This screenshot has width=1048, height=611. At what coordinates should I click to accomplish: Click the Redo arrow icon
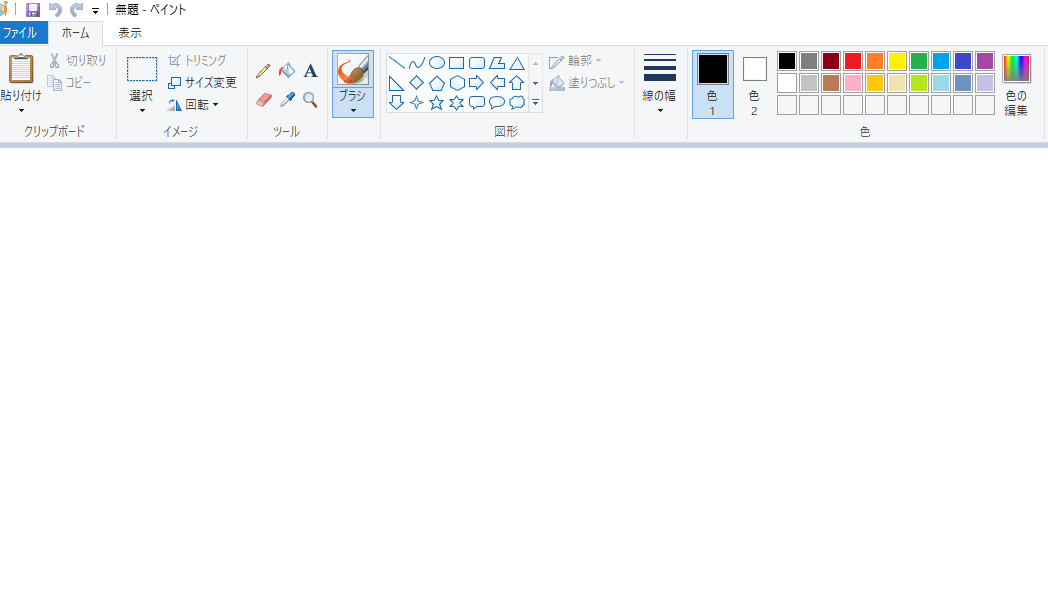pos(77,10)
